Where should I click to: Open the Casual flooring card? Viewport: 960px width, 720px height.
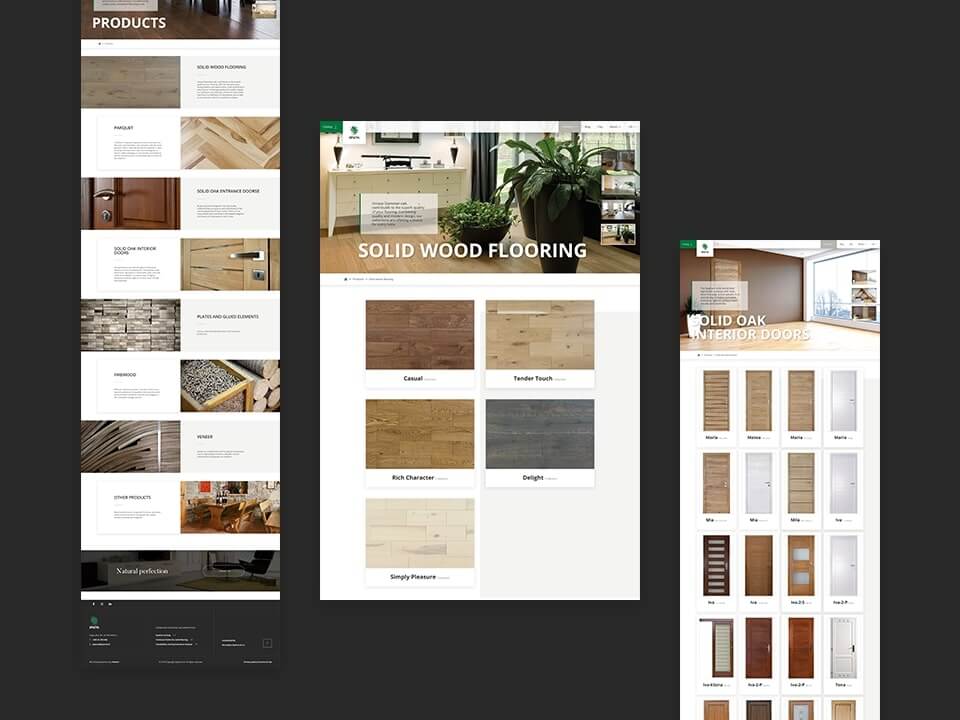420,343
